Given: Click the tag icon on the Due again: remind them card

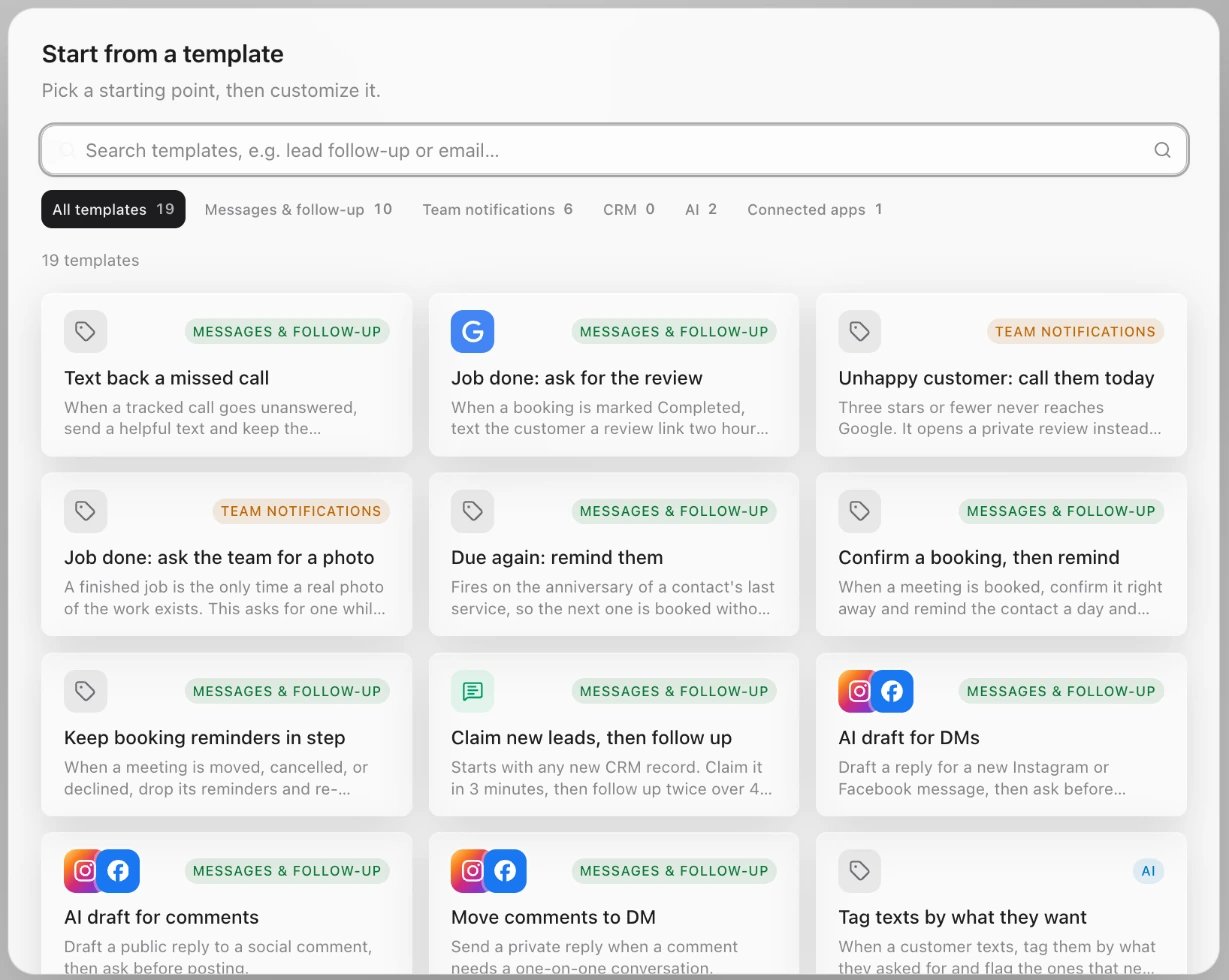Looking at the screenshot, I should [x=472, y=511].
